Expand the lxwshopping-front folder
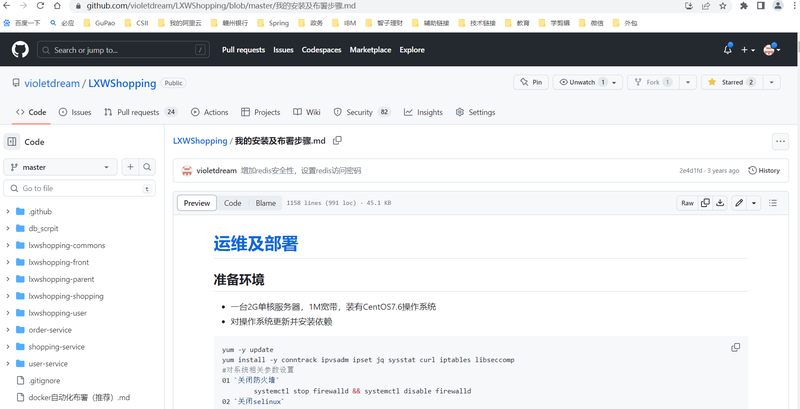Viewport: 800px width, 409px height. (x=8, y=262)
